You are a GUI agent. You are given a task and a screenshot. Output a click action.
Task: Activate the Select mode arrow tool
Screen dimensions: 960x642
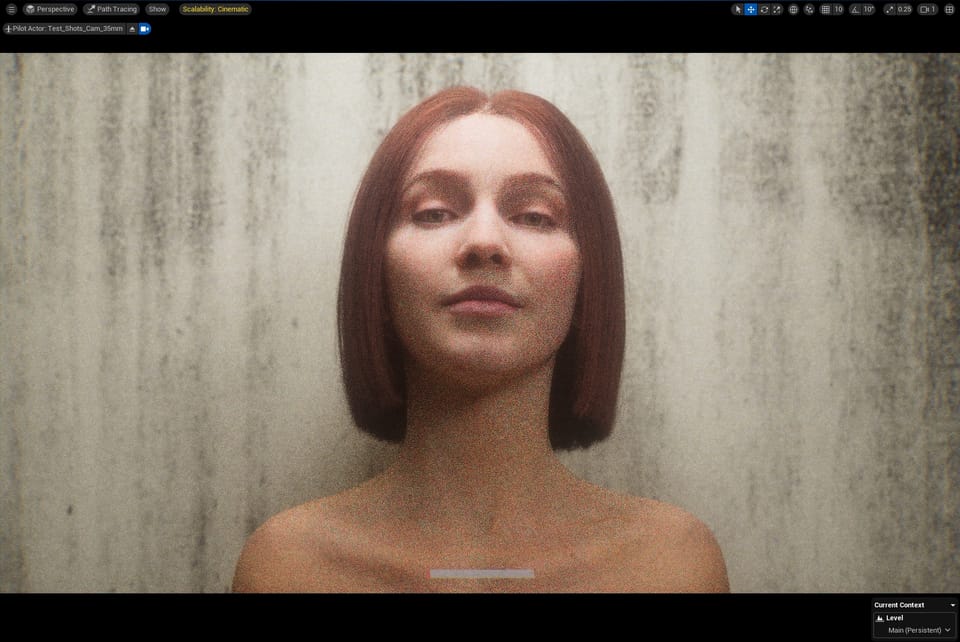738,9
